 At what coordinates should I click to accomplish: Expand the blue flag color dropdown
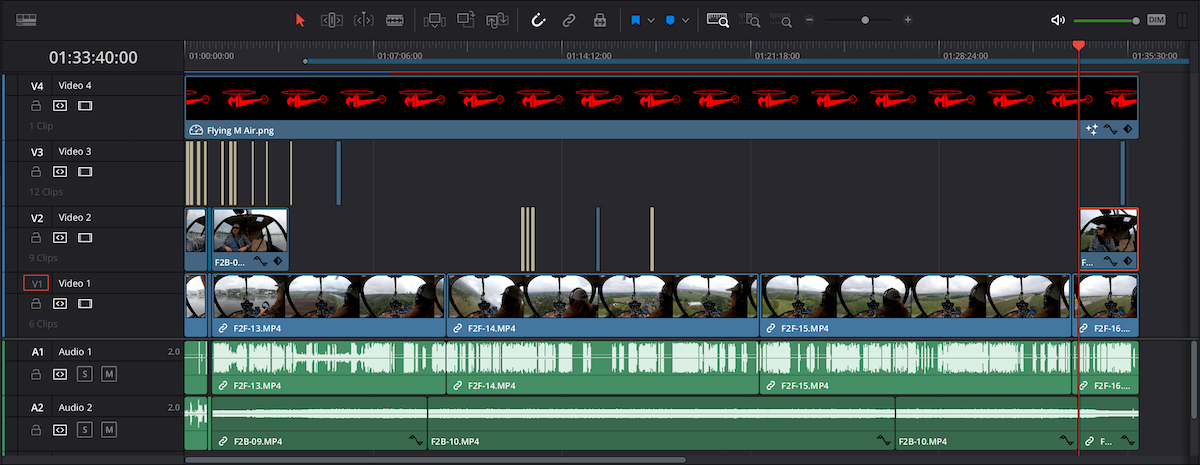pyautogui.click(x=652, y=20)
